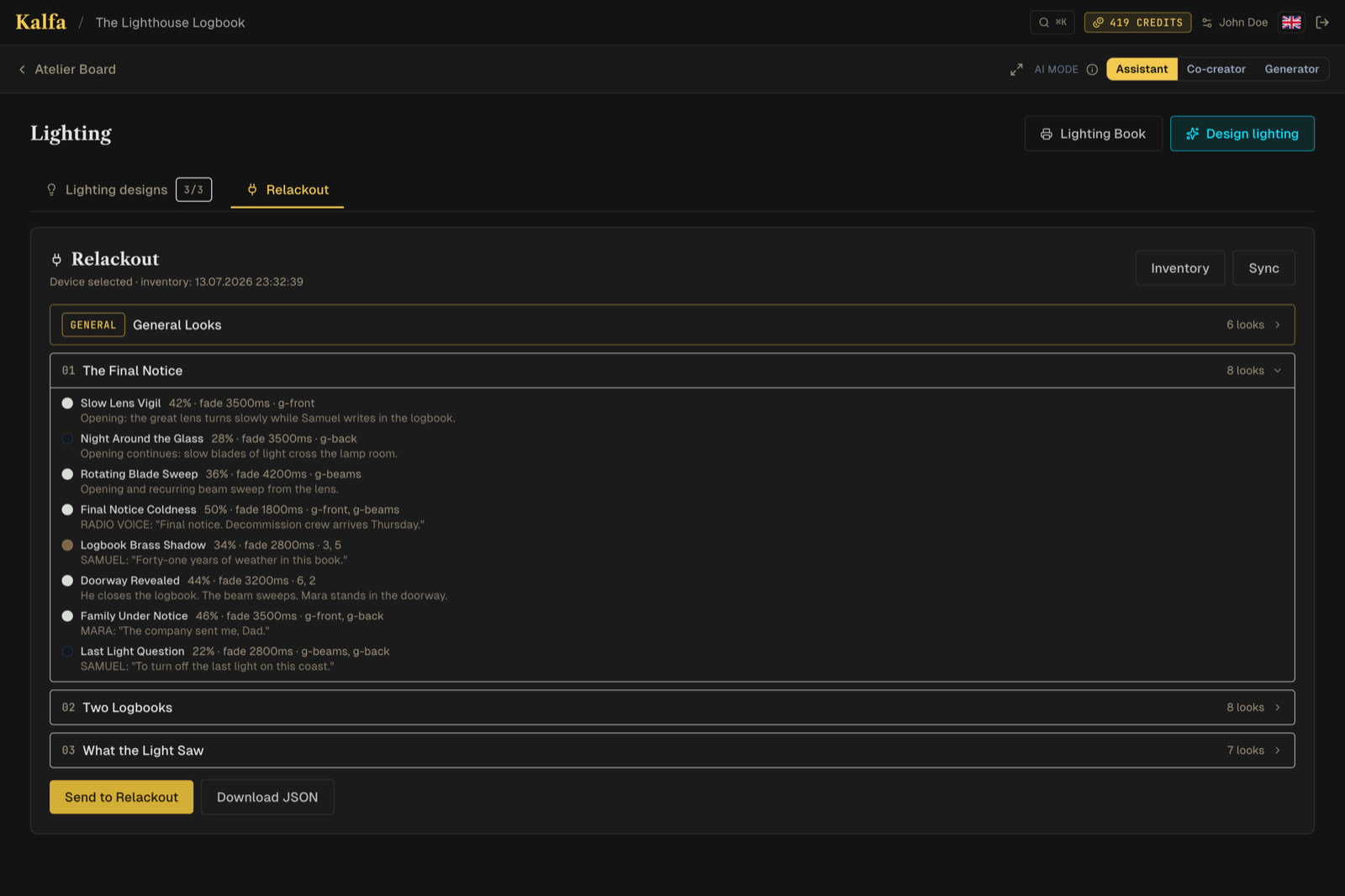Viewport: 1345px width, 896px height.
Task: Click the logout icon
Action: (x=1322, y=23)
